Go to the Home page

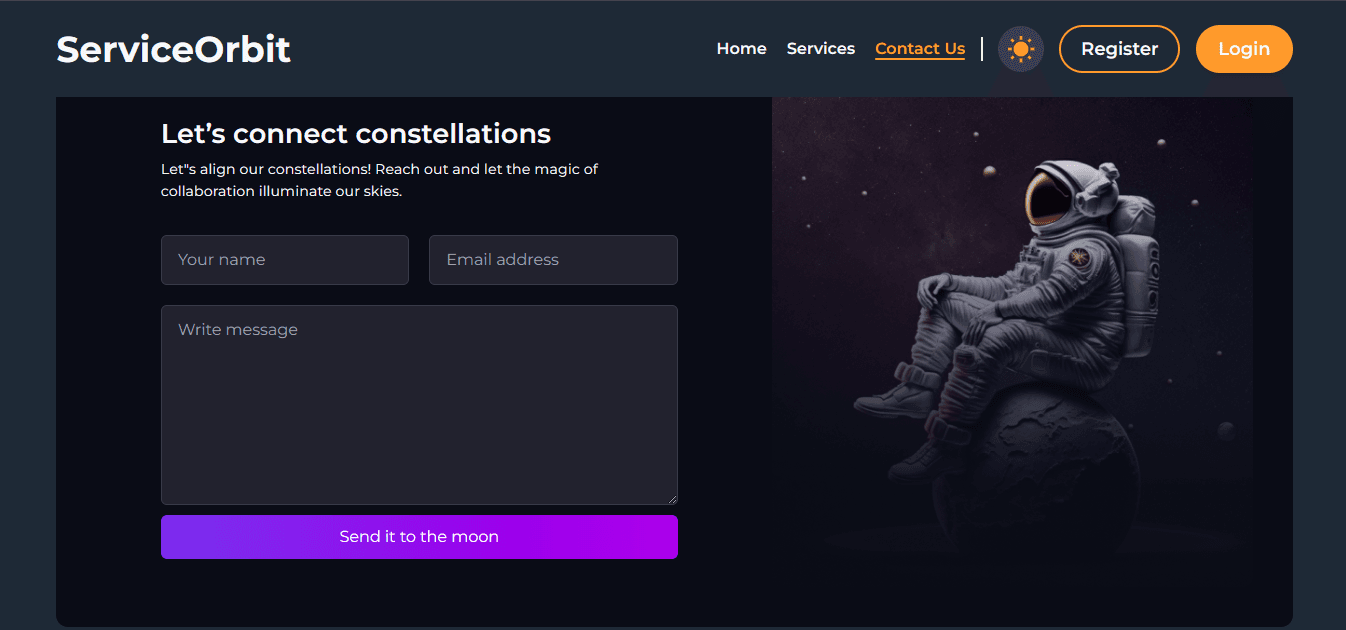pos(741,48)
